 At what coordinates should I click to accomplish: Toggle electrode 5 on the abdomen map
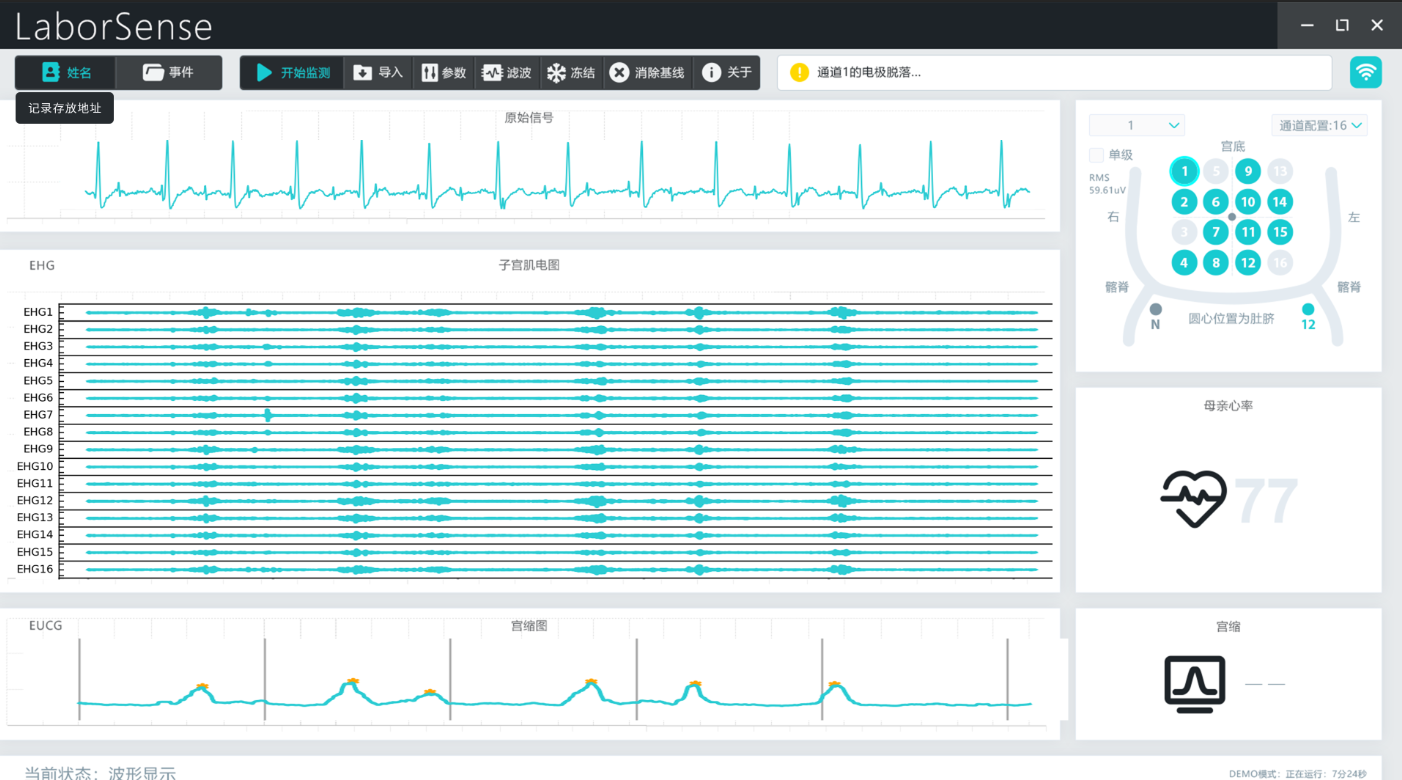tap(1216, 171)
